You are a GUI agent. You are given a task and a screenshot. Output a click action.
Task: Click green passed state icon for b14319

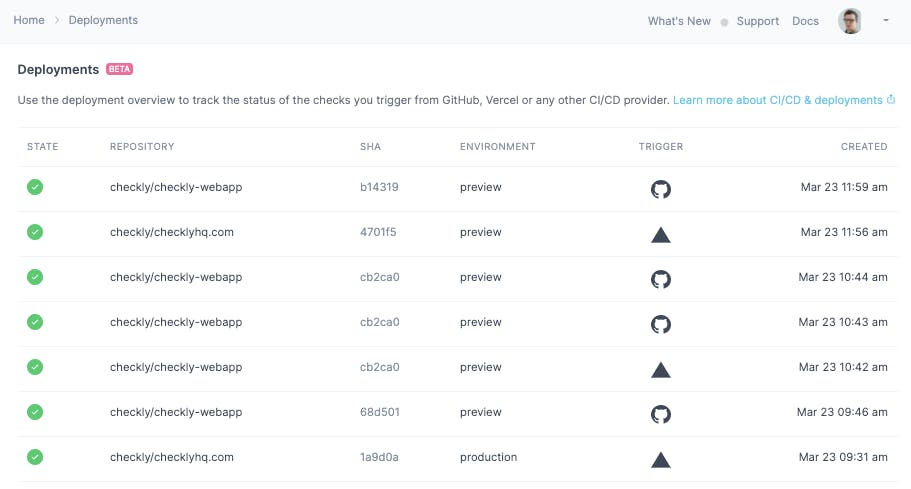(35, 187)
